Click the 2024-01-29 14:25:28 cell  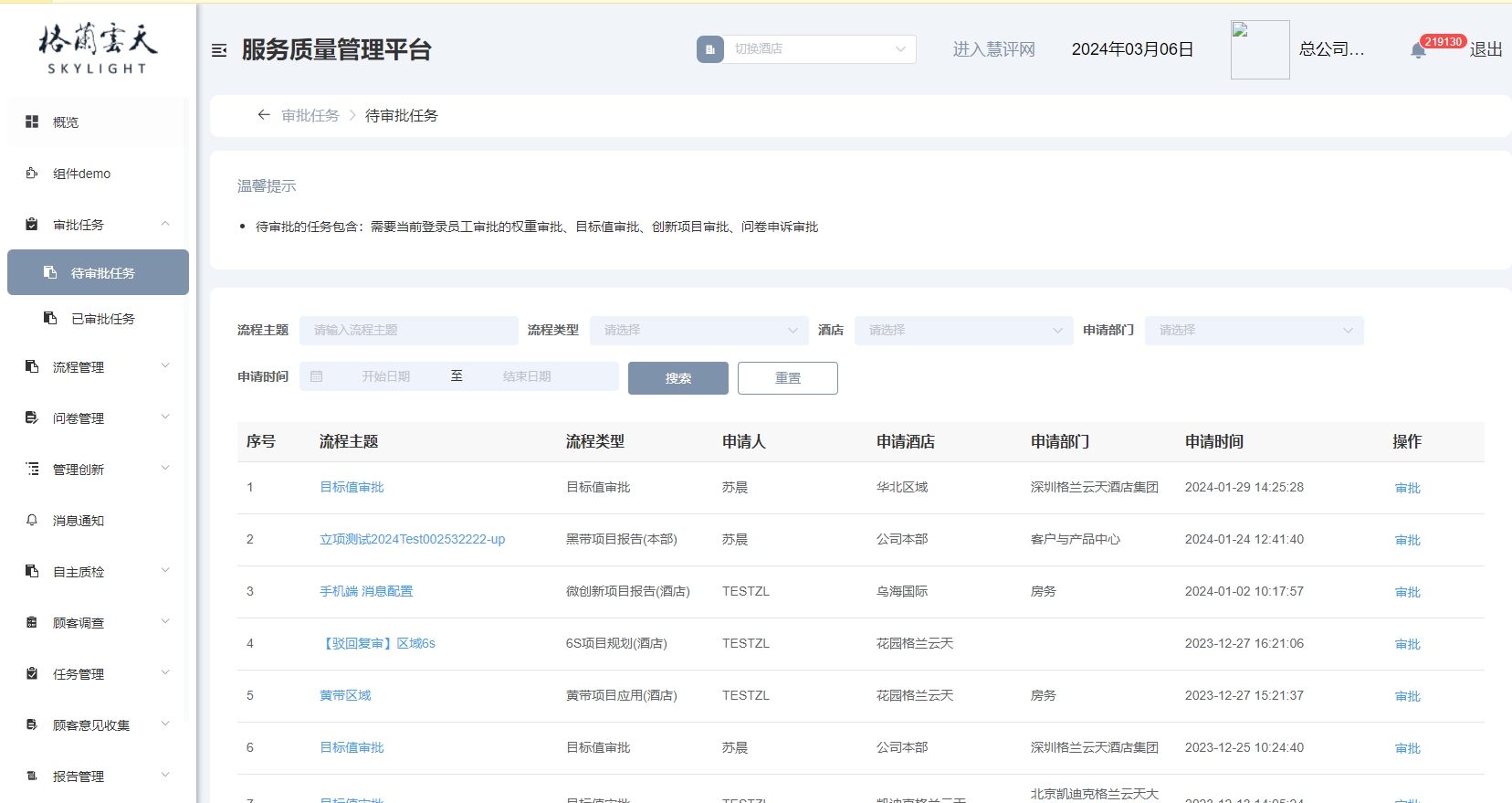pos(1244,487)
